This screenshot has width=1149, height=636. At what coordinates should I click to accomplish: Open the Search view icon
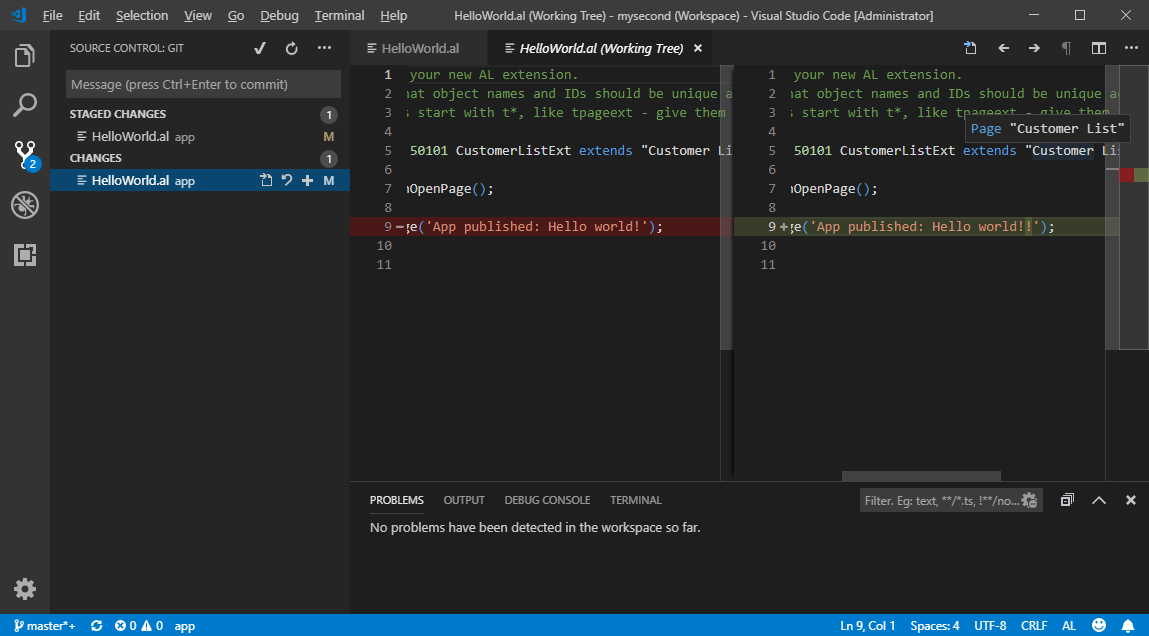(x=25, y=105)
